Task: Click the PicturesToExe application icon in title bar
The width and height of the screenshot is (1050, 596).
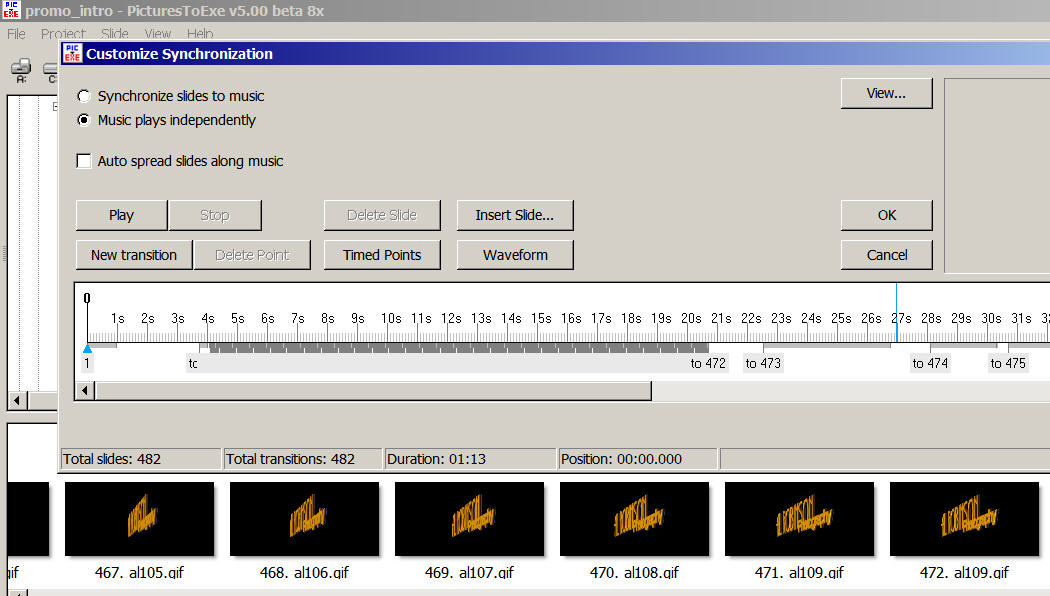Action: pos(11,11)
